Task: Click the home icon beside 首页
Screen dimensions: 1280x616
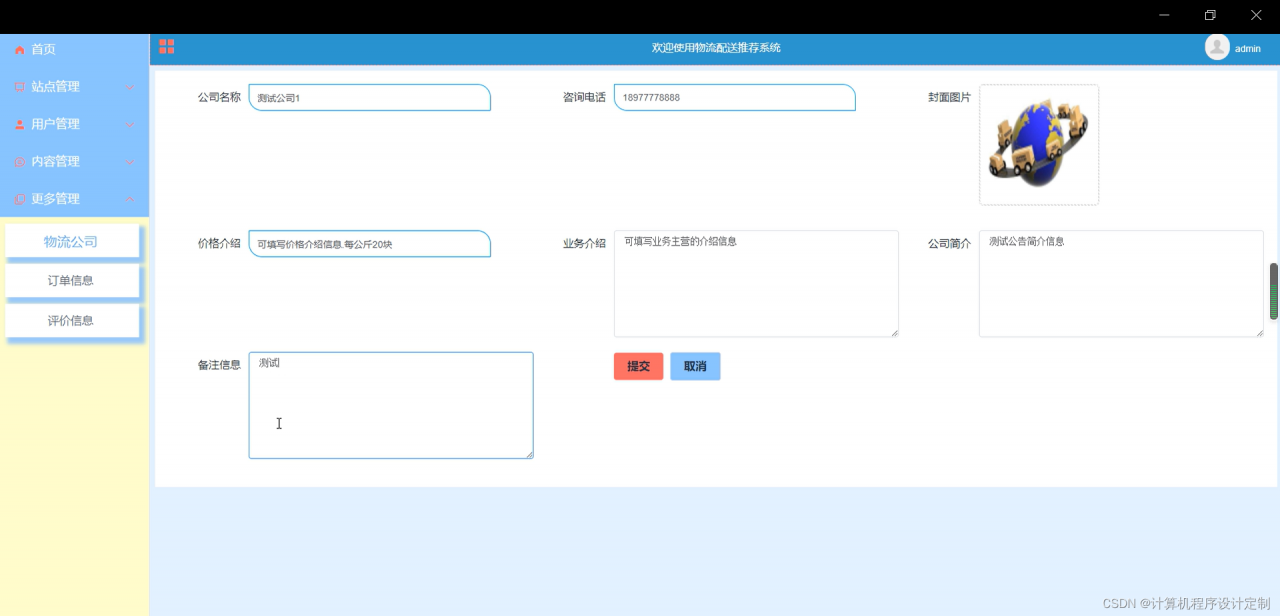Action: click(x=20, y=50)
